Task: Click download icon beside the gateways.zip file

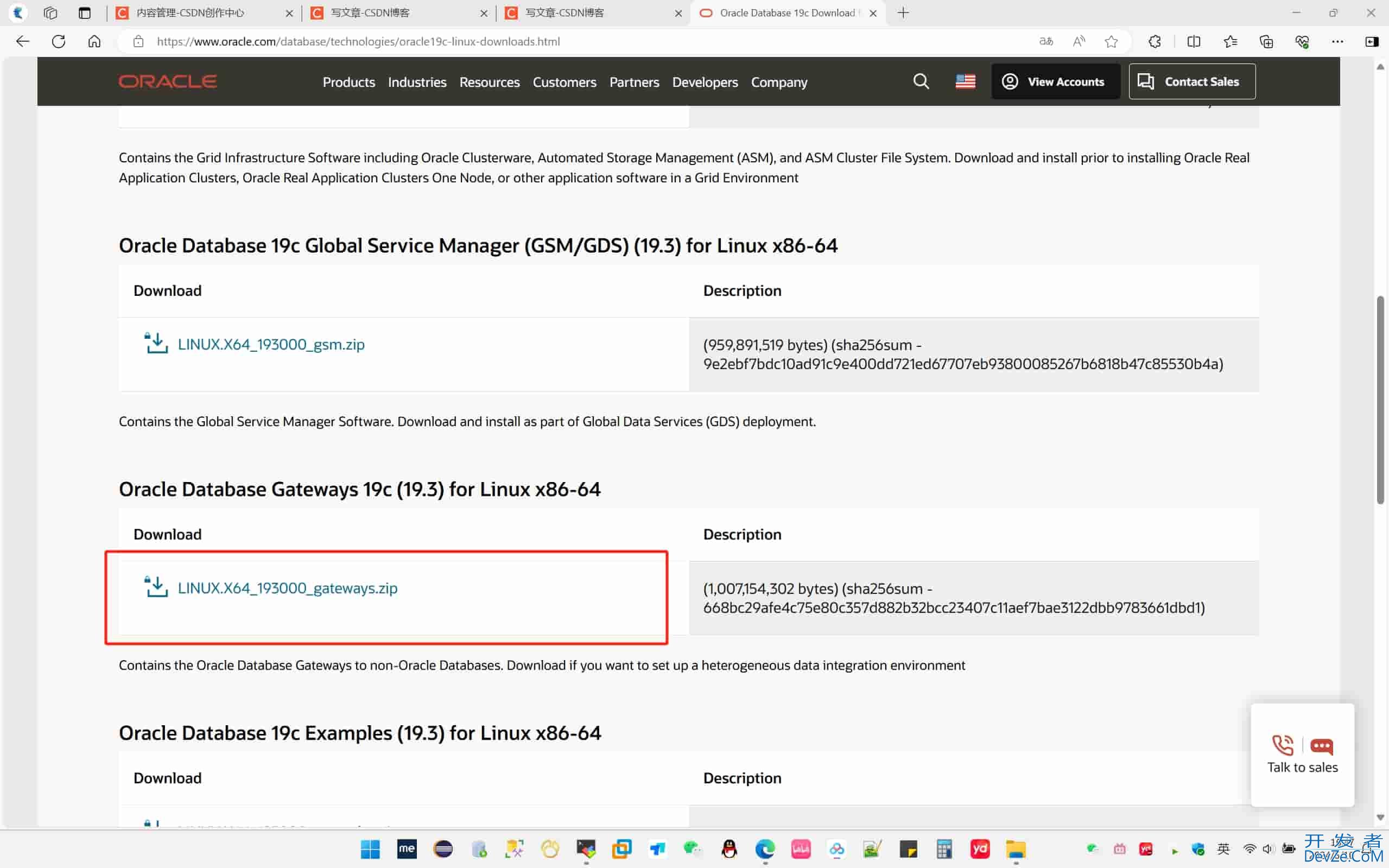Action: click(156, 587)
